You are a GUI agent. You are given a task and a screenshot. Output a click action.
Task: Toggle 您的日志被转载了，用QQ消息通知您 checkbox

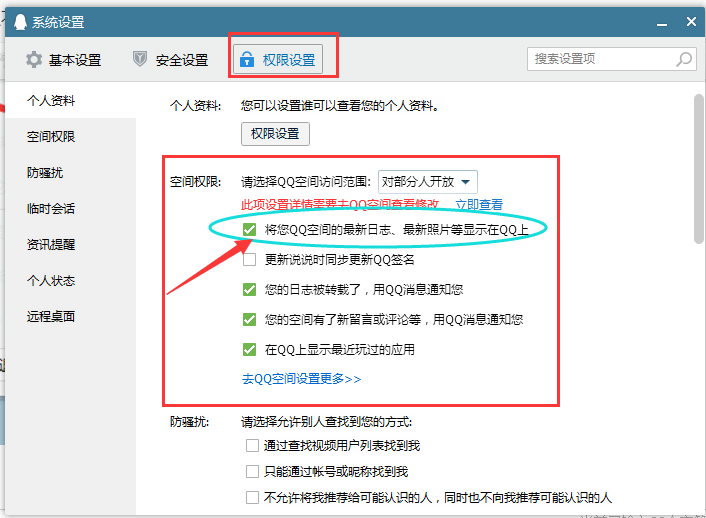[x=249, y=289]
